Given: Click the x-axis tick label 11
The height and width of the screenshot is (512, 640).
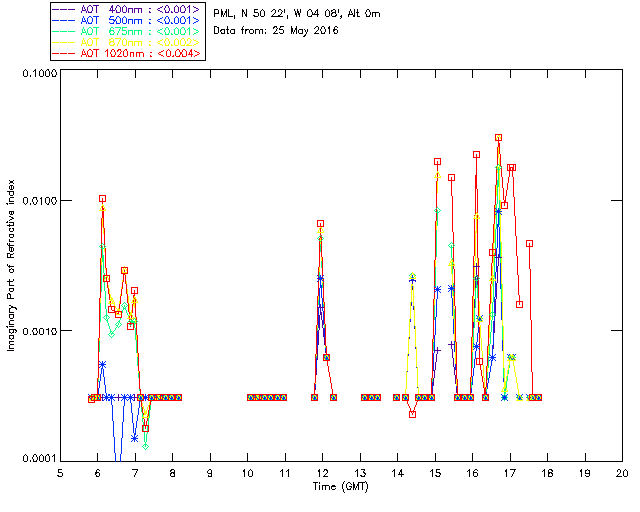Looking at the screenshot, I should click(x=285, y=473).
